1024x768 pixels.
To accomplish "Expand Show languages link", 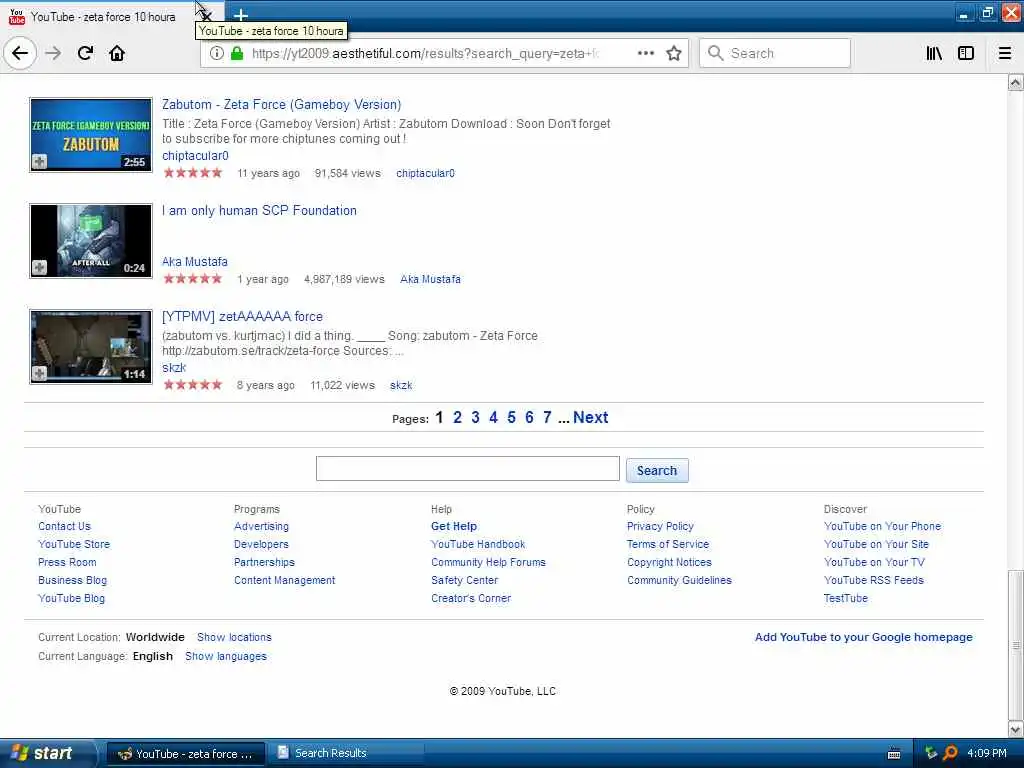I will click(x=225, y=656).
